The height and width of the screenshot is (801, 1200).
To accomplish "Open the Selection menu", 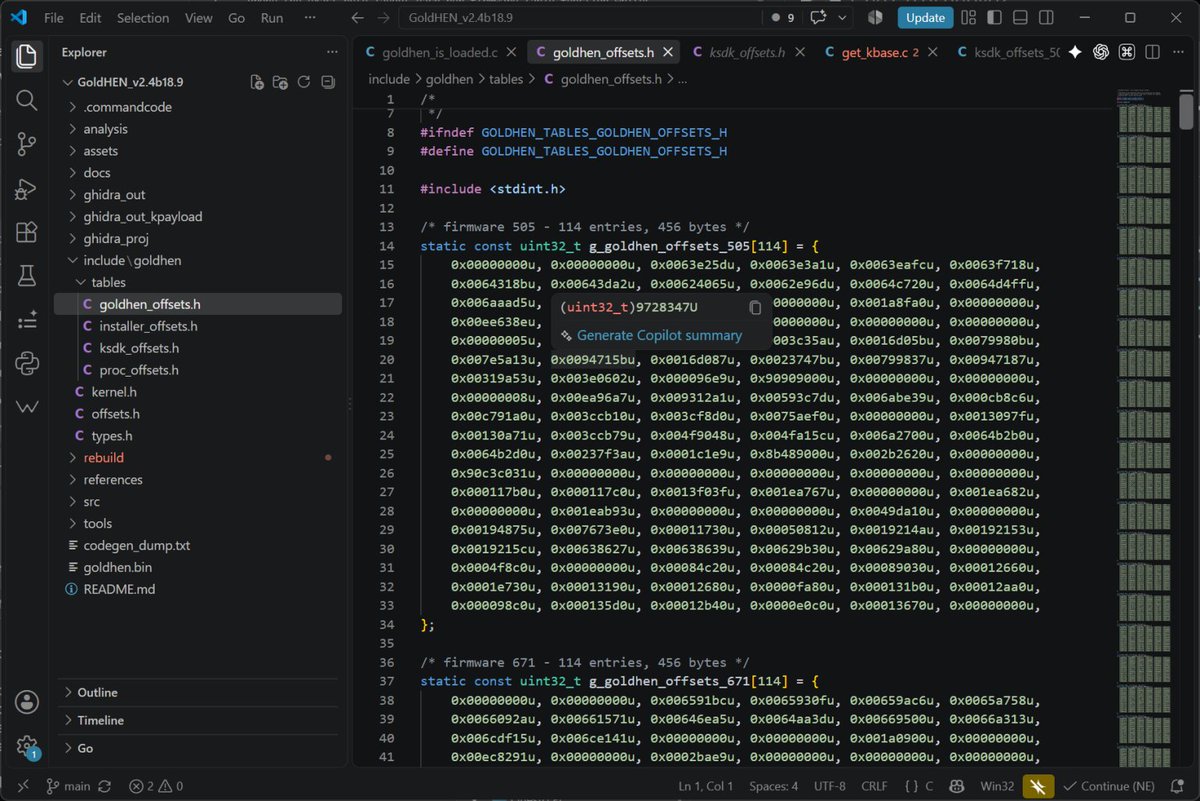I will pos(143,17).
